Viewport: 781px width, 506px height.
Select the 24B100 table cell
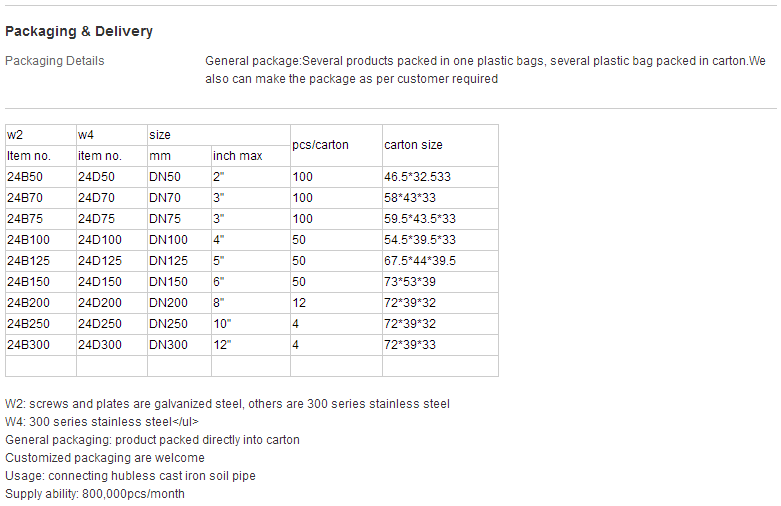point(41,240)
